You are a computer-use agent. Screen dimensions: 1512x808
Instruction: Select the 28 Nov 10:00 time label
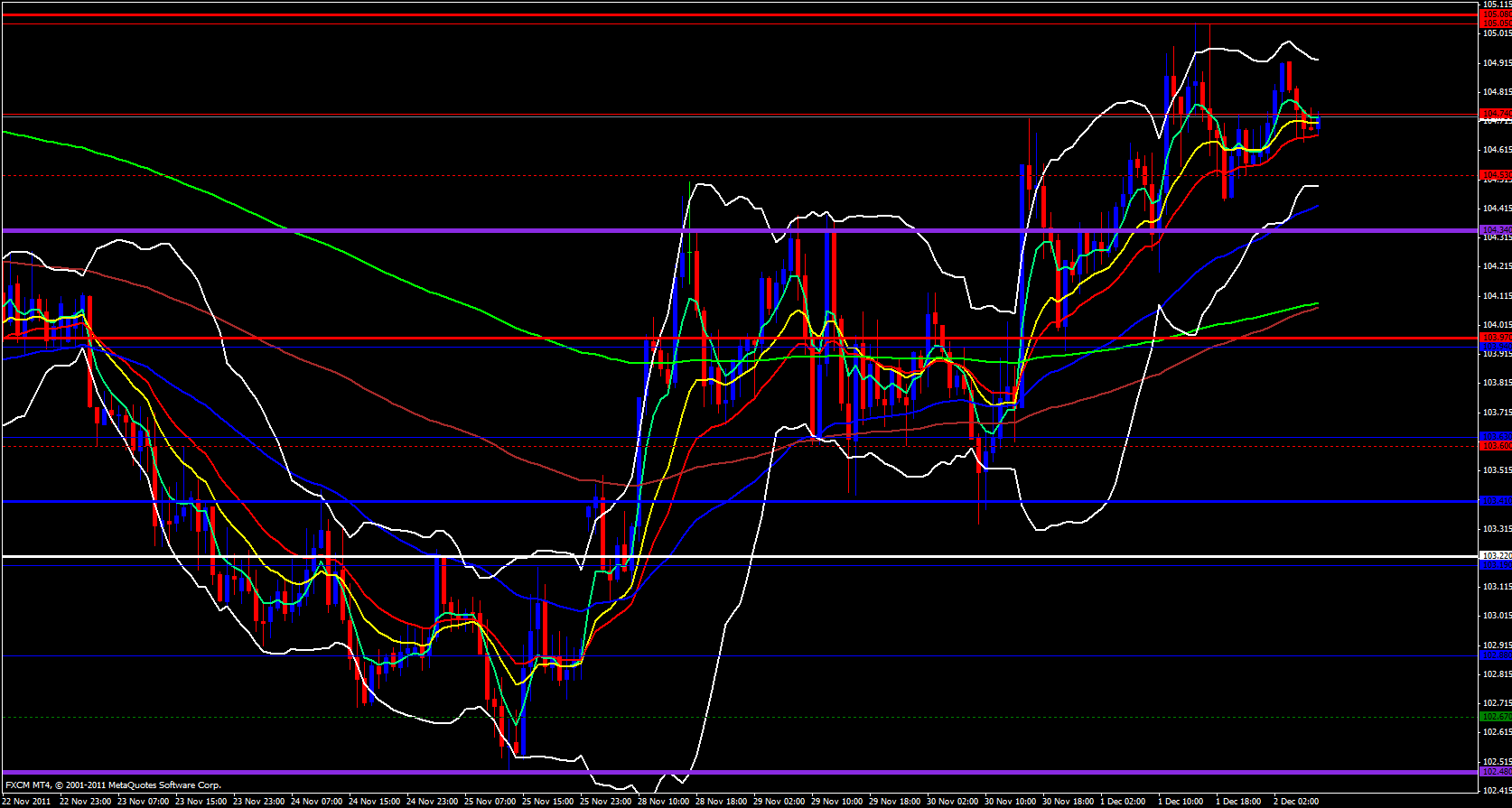pos(664,802)
